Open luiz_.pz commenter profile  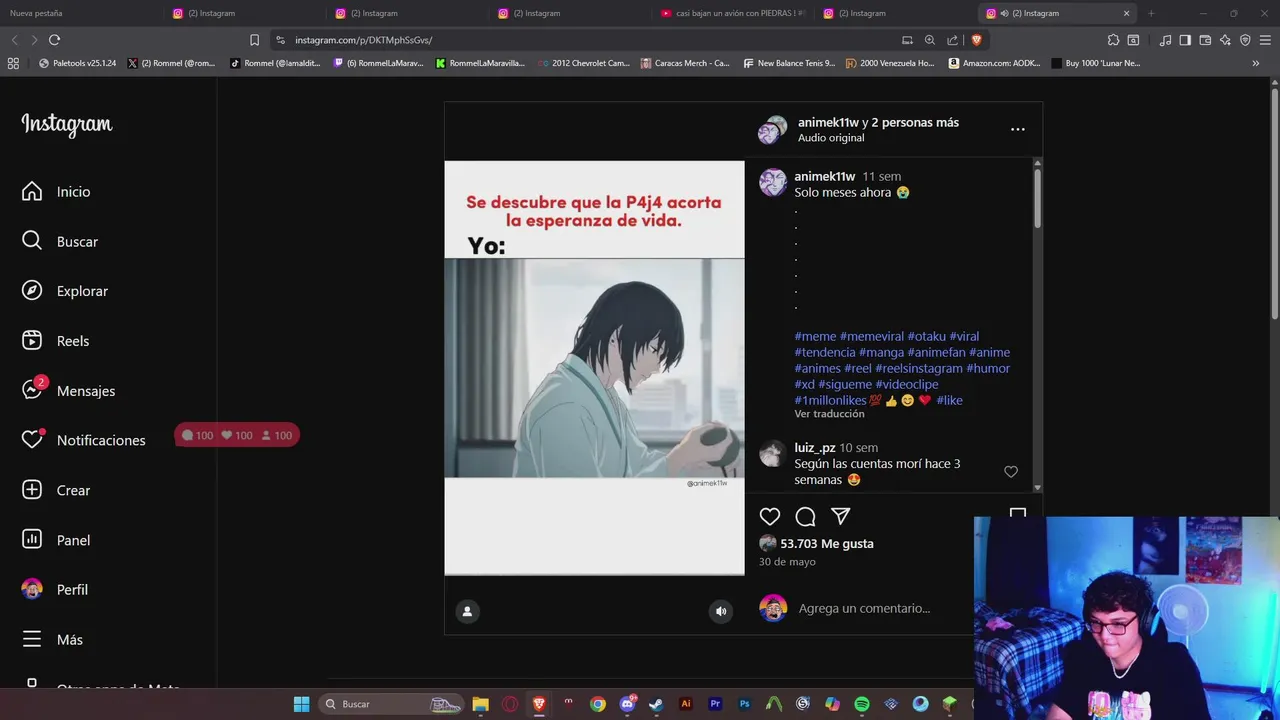(815, 448)
